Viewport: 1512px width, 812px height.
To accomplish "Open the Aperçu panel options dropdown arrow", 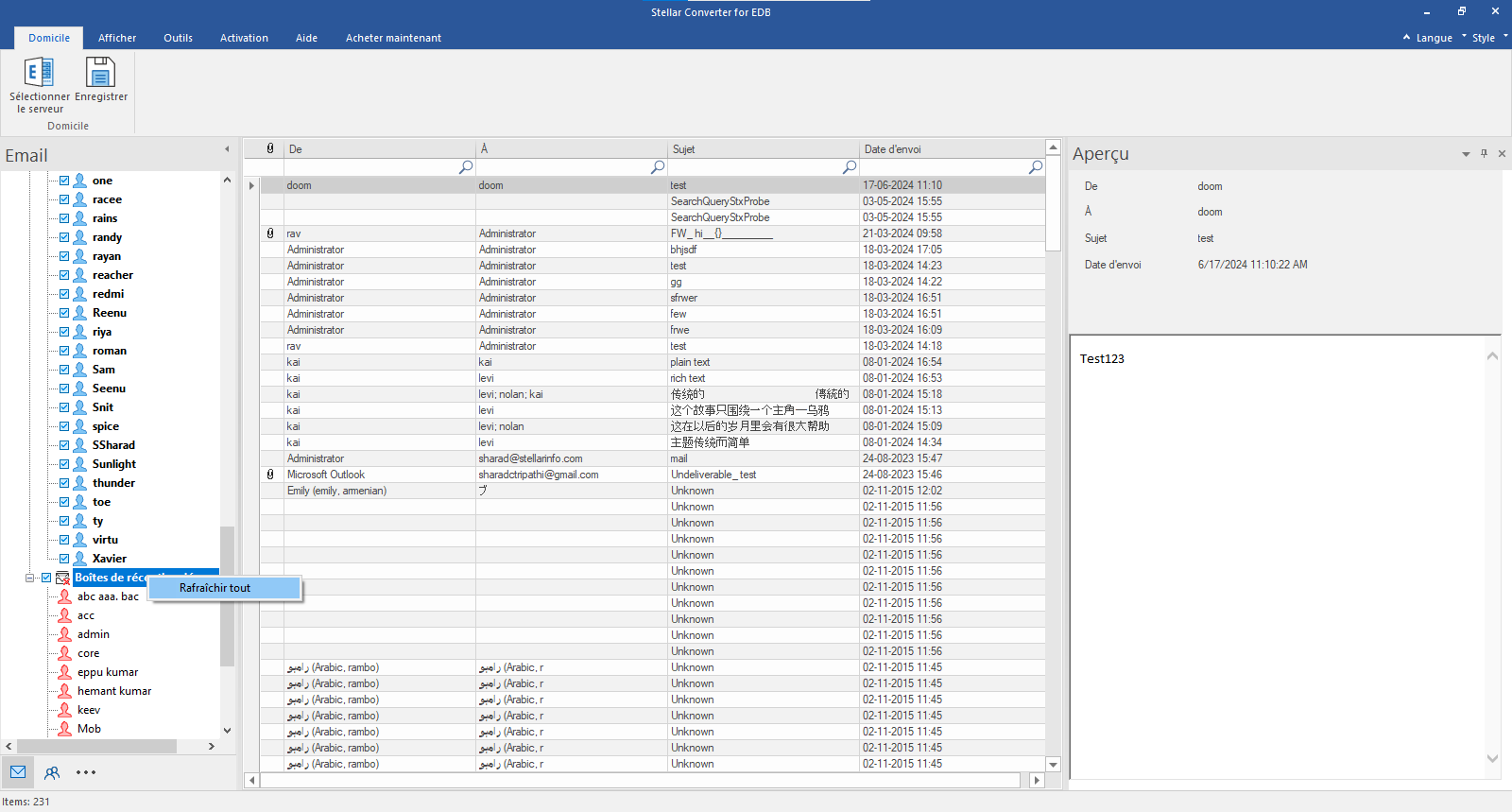I will 1466,153.
